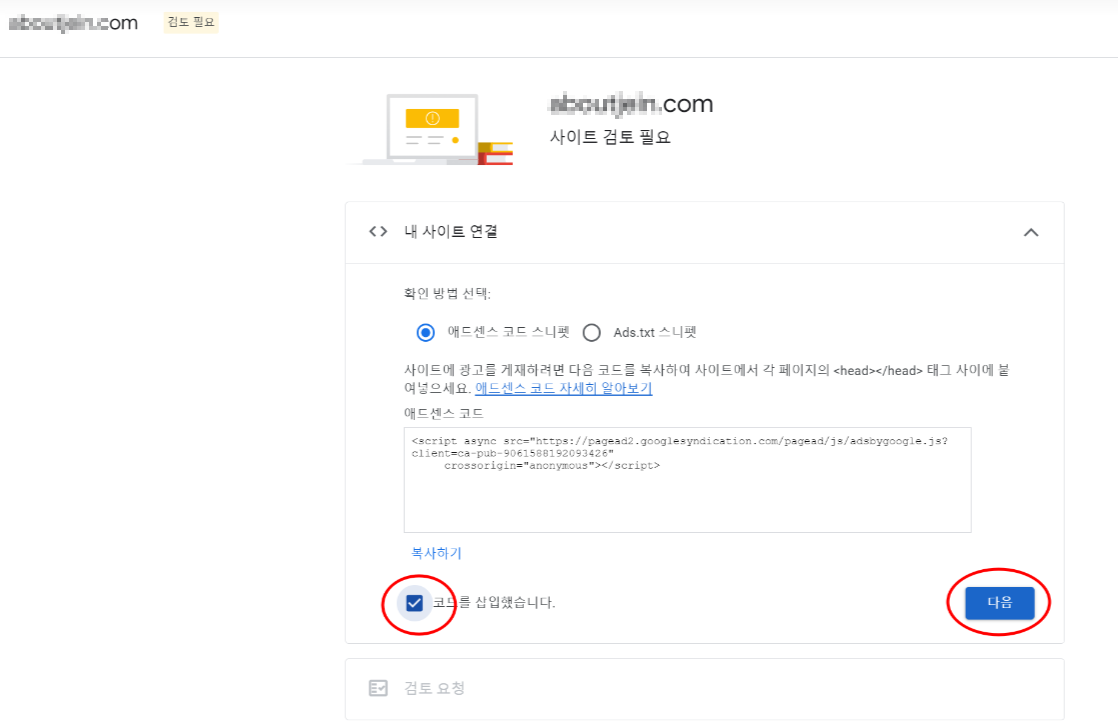
Task: Click the 확인 방법 선택: label
Action: (x=447, y=294)
